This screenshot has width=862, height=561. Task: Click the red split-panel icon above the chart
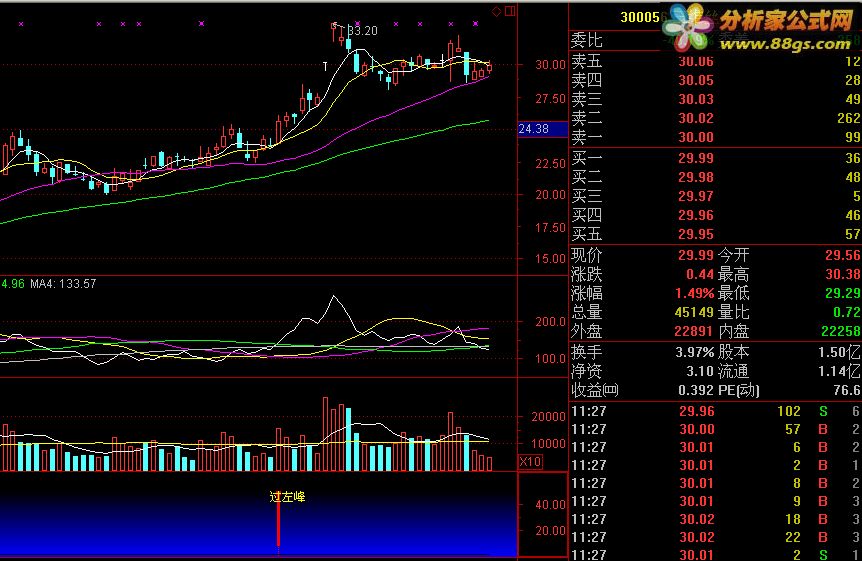[510, 11]
